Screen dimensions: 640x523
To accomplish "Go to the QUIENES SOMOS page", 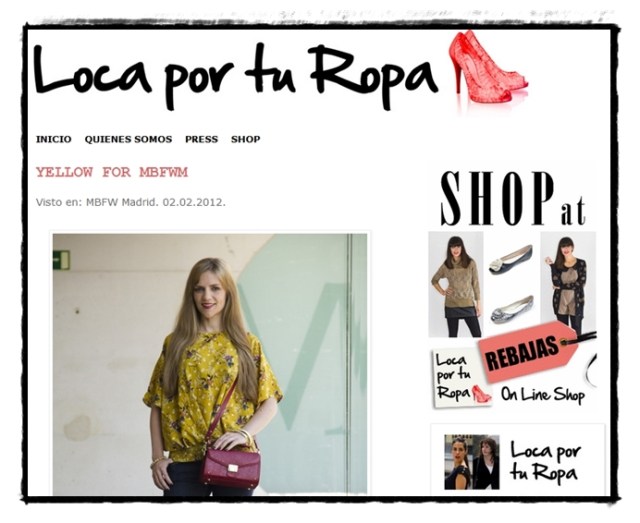I will 128,139.
